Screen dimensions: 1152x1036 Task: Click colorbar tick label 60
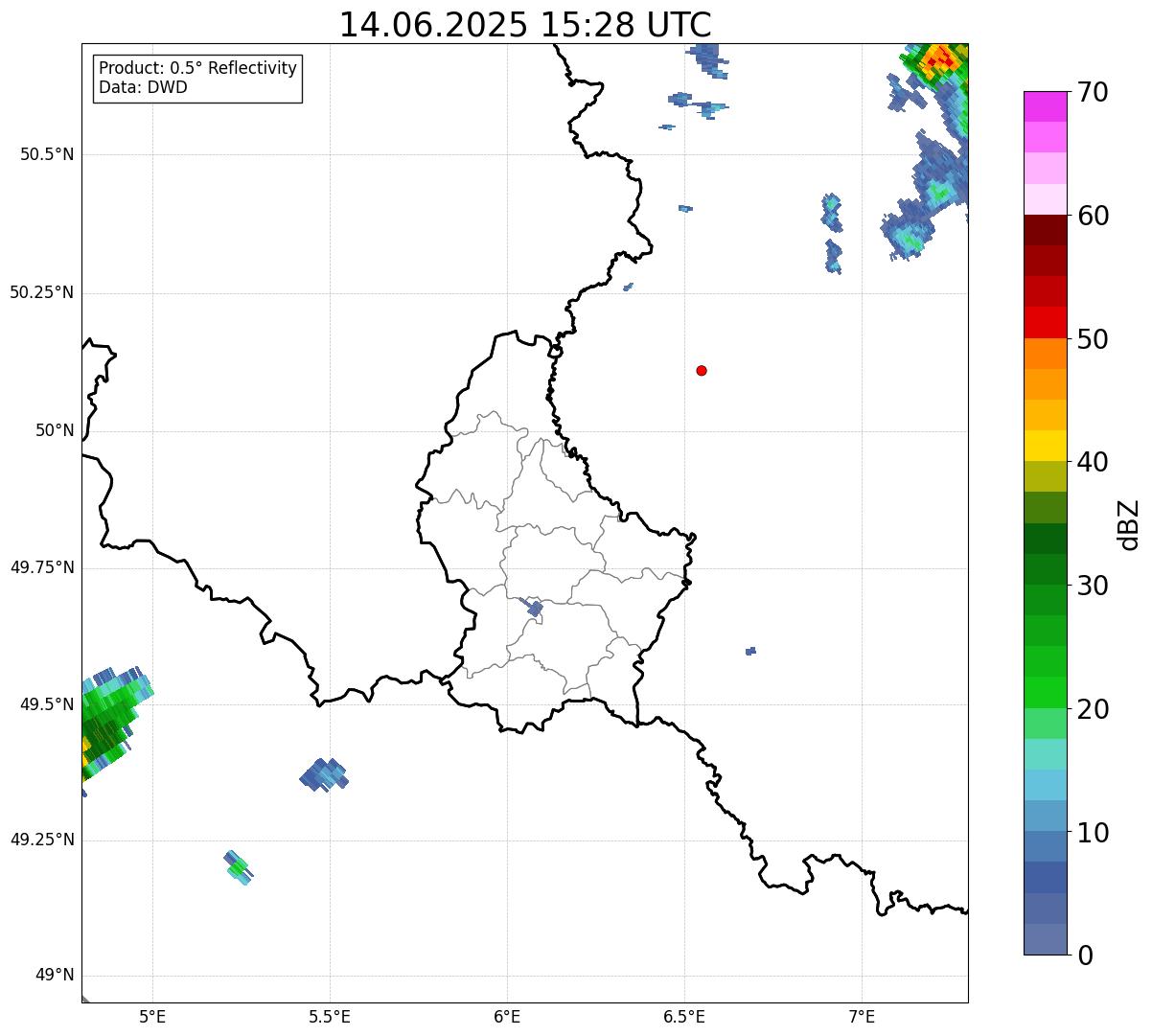(1093, 216)
